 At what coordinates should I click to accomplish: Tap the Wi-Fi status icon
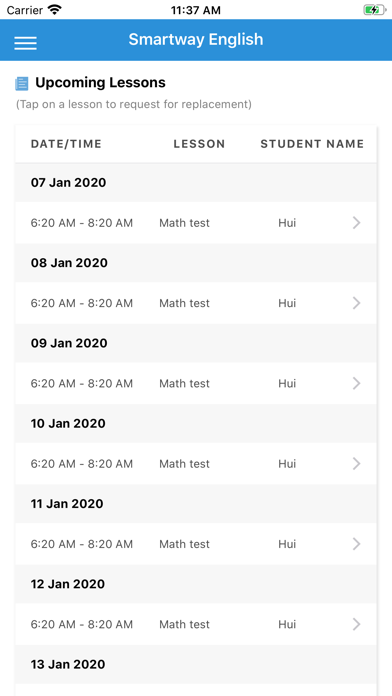(x=55, y=10)
